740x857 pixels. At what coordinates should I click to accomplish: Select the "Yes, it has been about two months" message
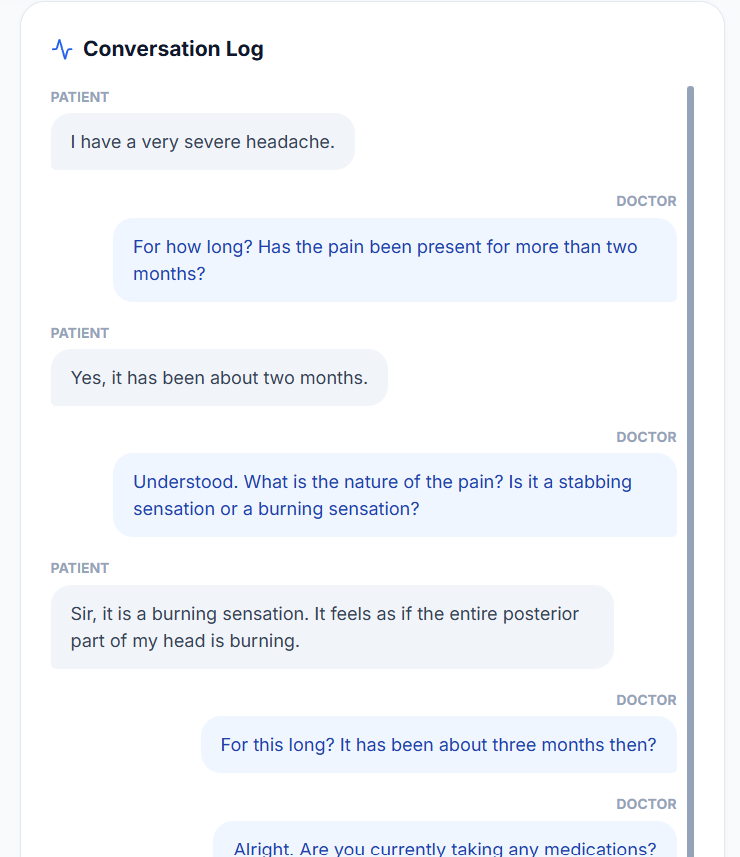219,378
